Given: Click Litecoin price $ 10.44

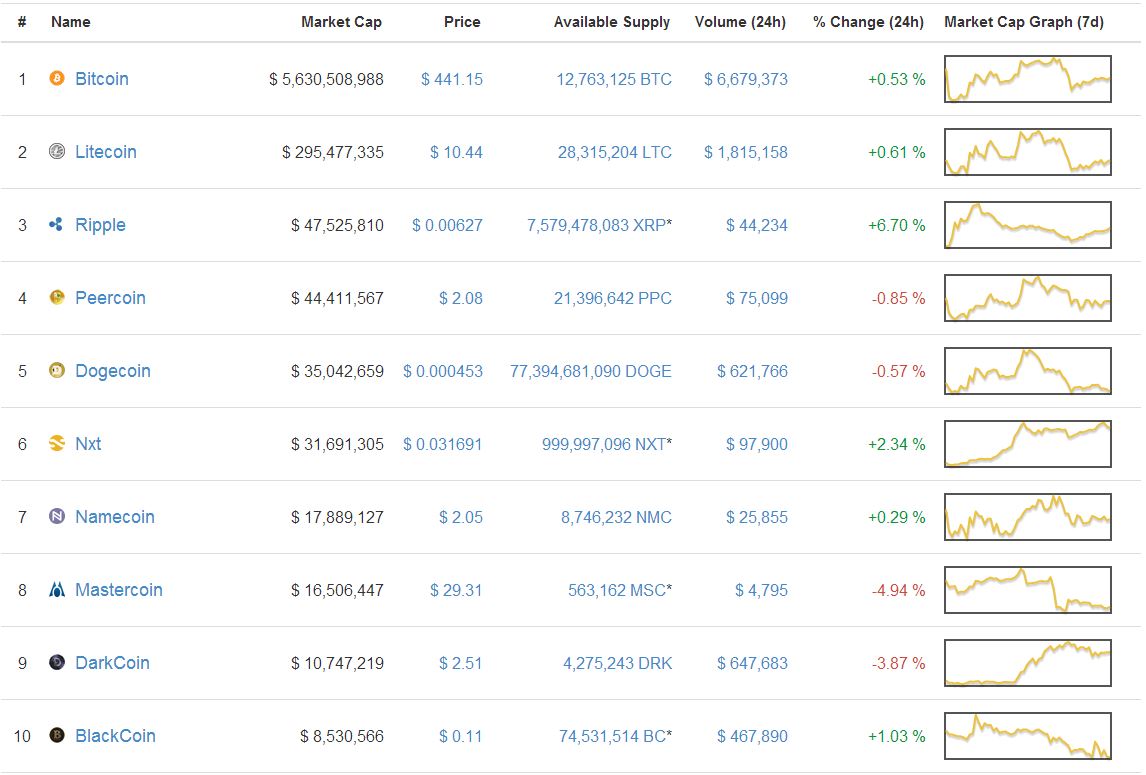Looking at the screenshot, I should (456, 152).
